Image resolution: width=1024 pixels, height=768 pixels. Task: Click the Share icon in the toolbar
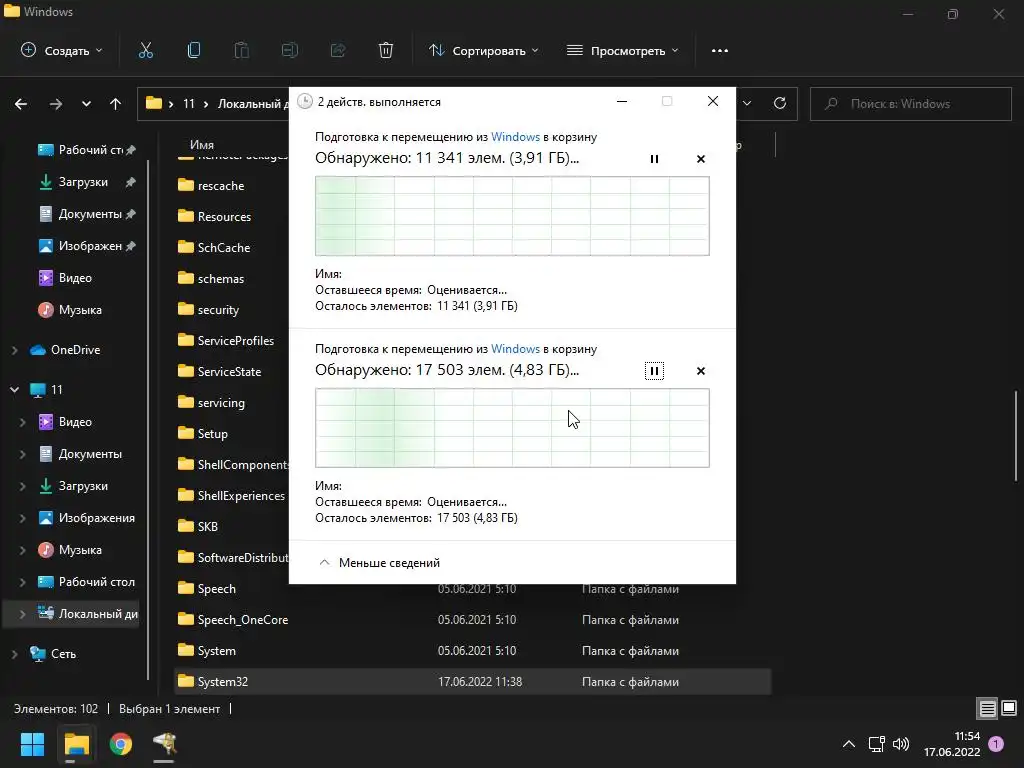click(x=338, y=50)
